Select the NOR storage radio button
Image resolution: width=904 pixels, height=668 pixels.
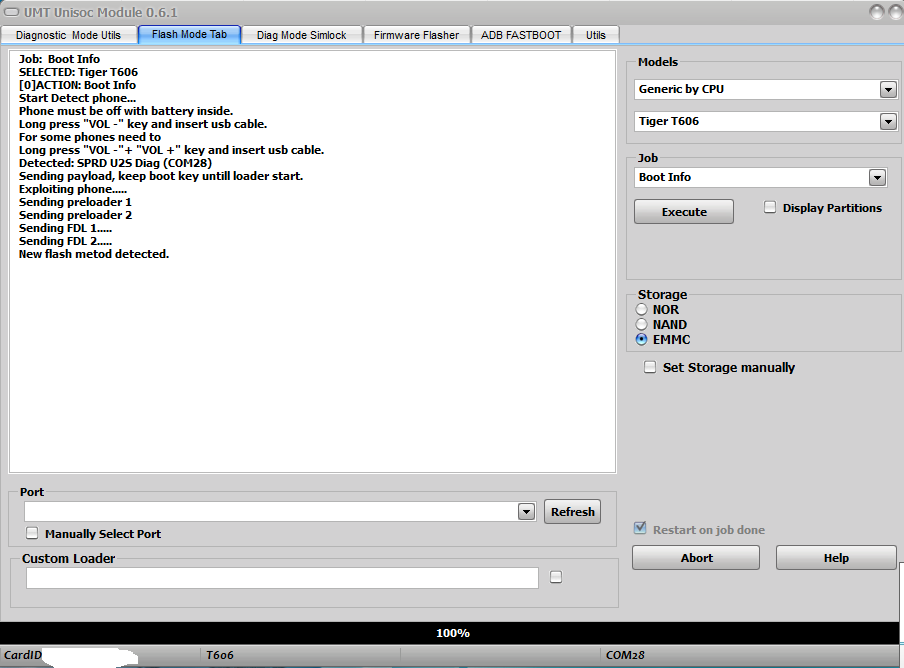(x=641, y=310)
